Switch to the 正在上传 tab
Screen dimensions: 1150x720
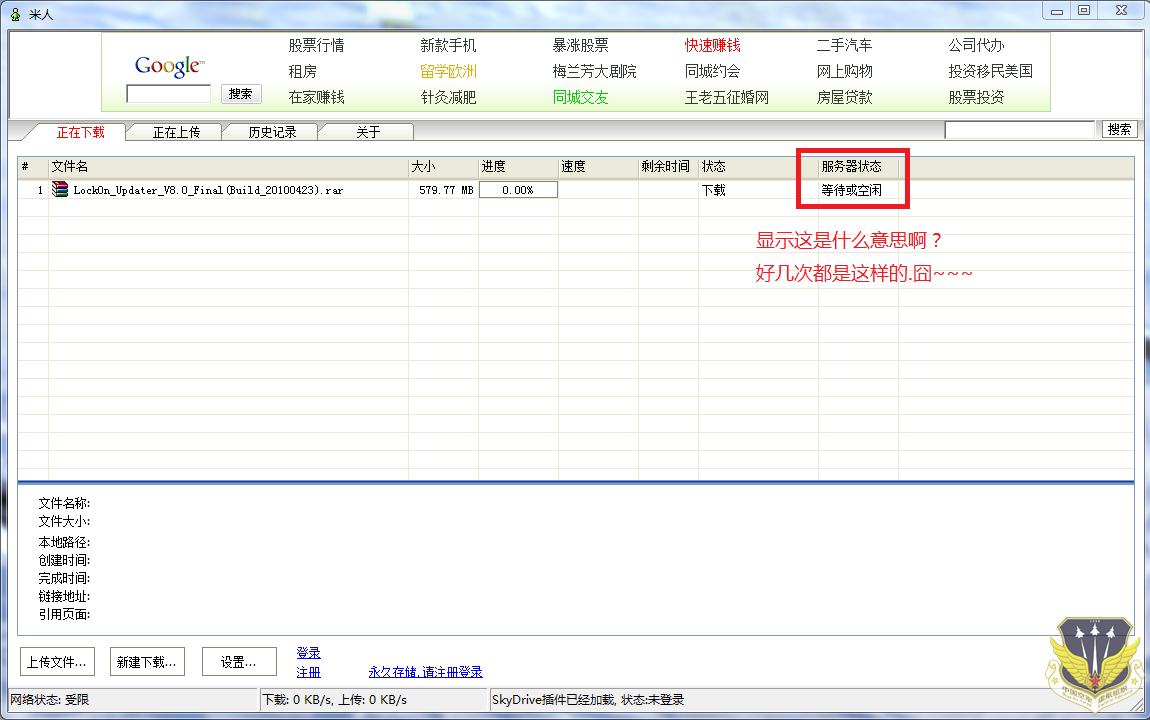[x=176, y=132]
